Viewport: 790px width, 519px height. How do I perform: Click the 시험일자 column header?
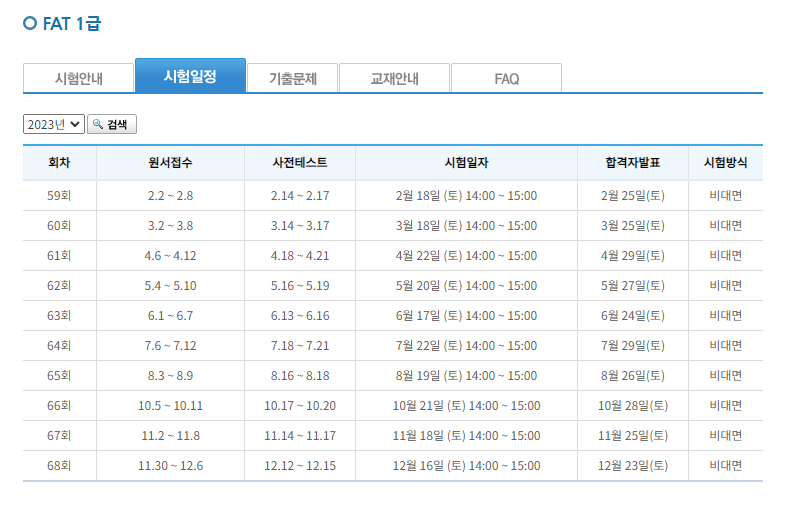click(466, 162)
